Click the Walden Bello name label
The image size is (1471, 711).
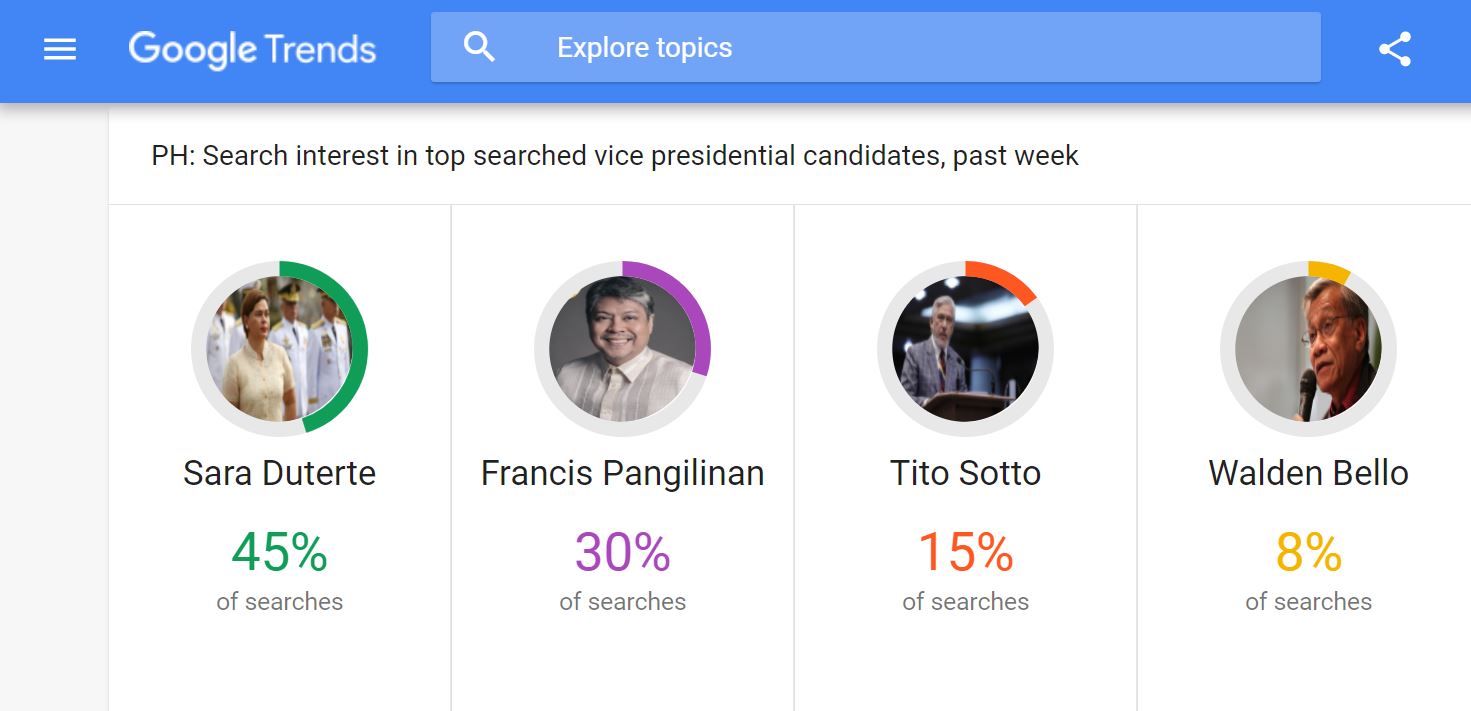[x=1308, y=473]
